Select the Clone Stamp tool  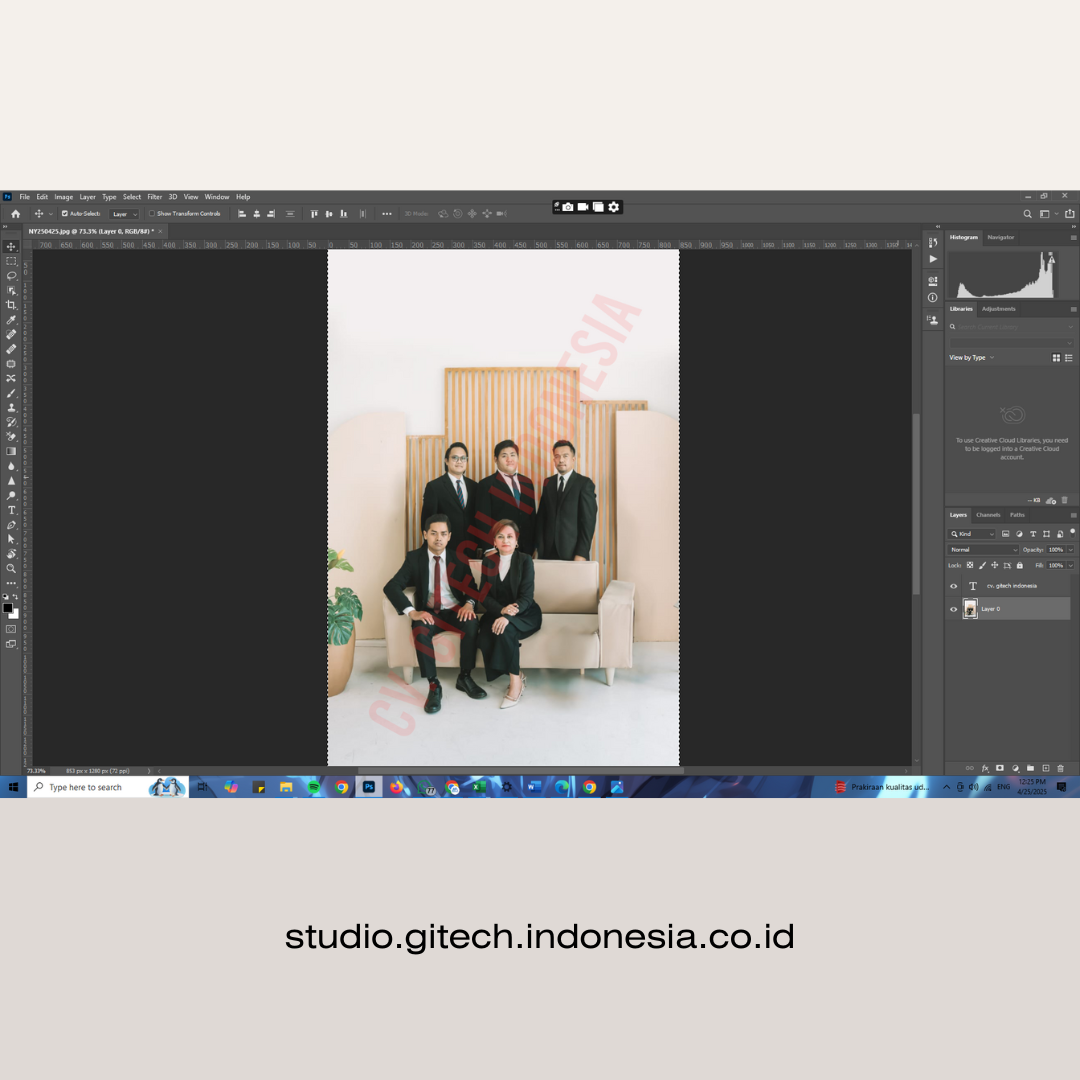tap(11, 408)
